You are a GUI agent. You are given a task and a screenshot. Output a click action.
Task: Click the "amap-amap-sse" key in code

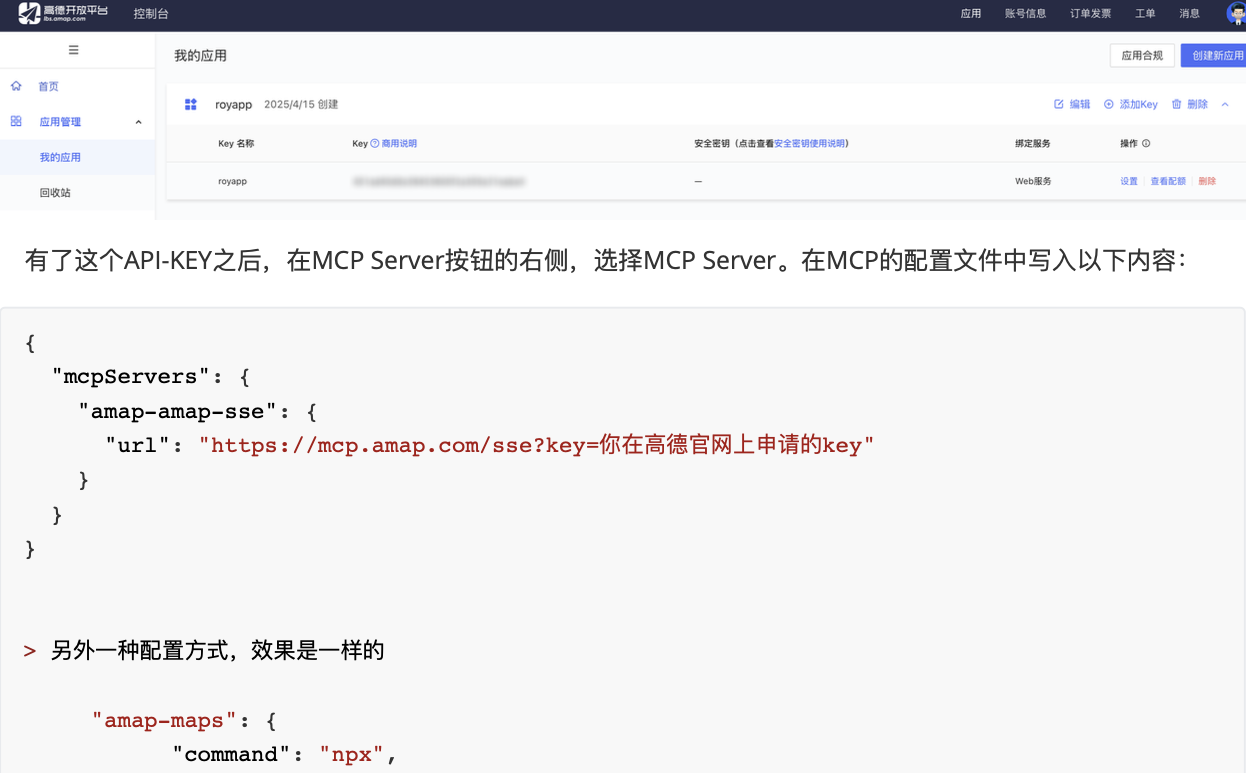pos(178,411)
